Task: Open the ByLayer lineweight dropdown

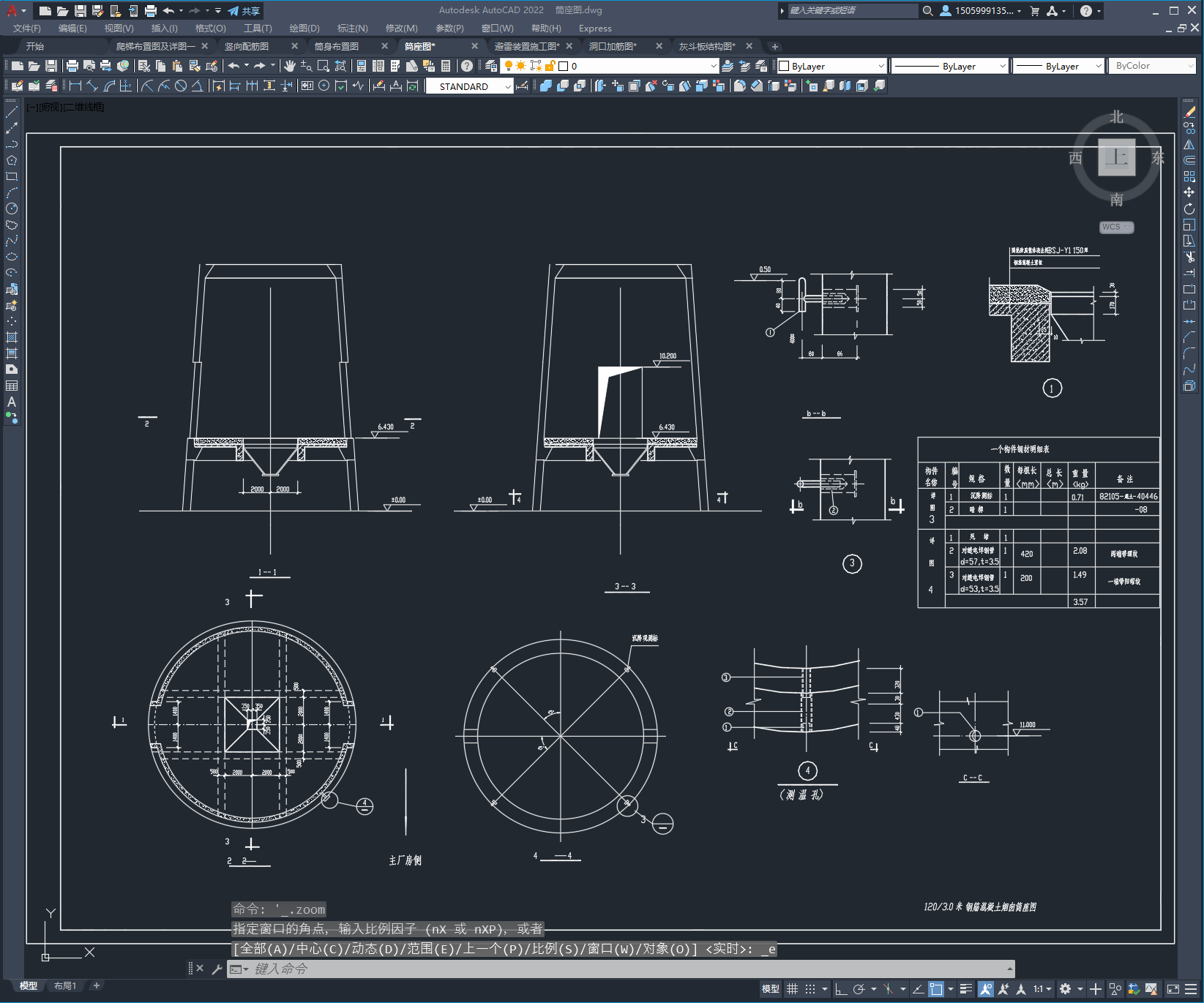Action: [1058, 66]
